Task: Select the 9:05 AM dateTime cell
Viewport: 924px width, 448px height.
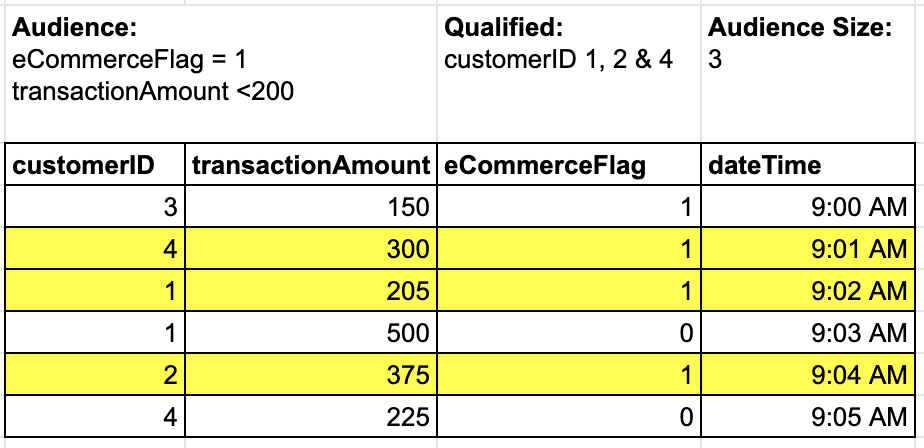Action: (x=807, y=415)
